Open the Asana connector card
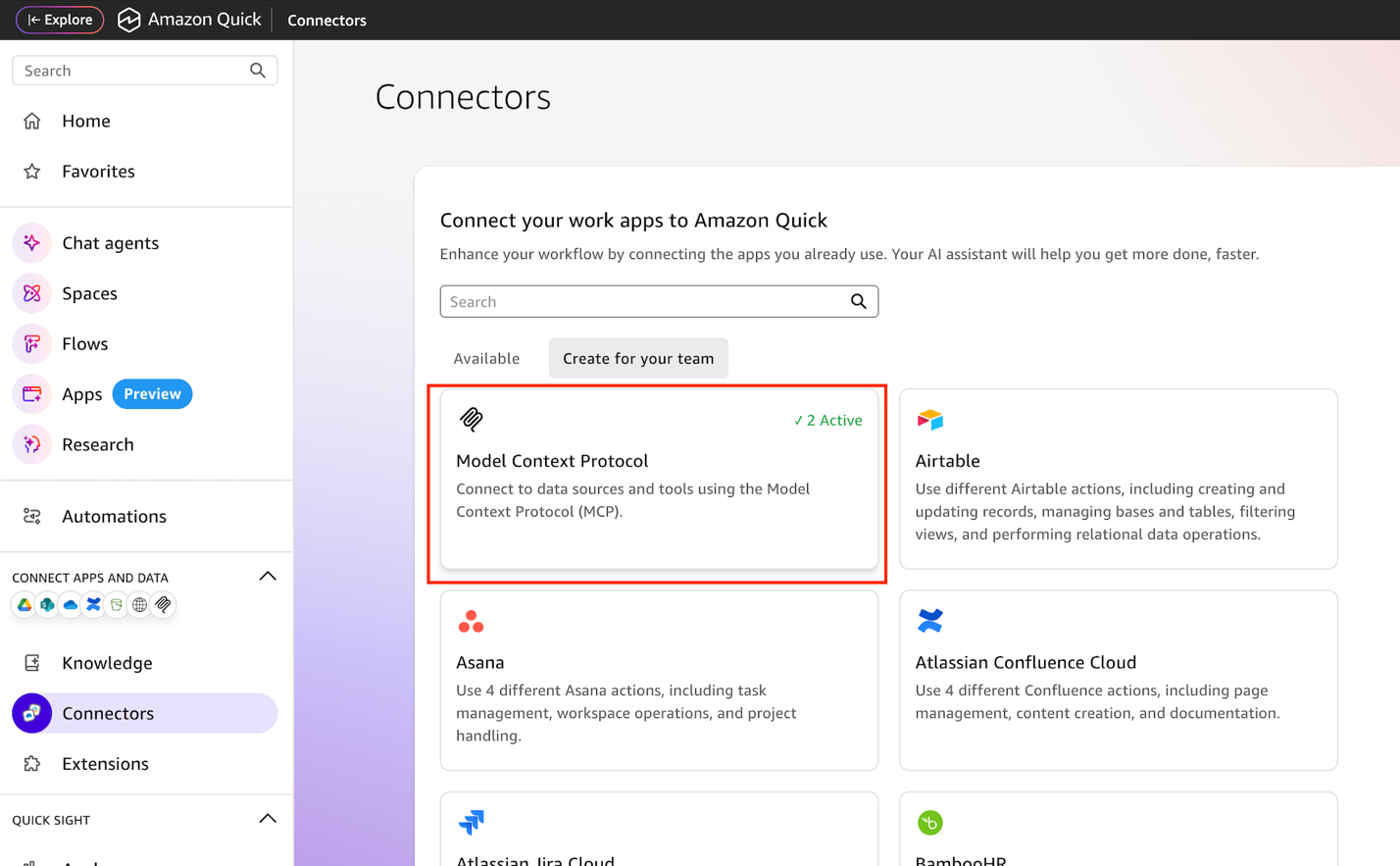This screenshot has width=1400, height=866. pos(659,681)
